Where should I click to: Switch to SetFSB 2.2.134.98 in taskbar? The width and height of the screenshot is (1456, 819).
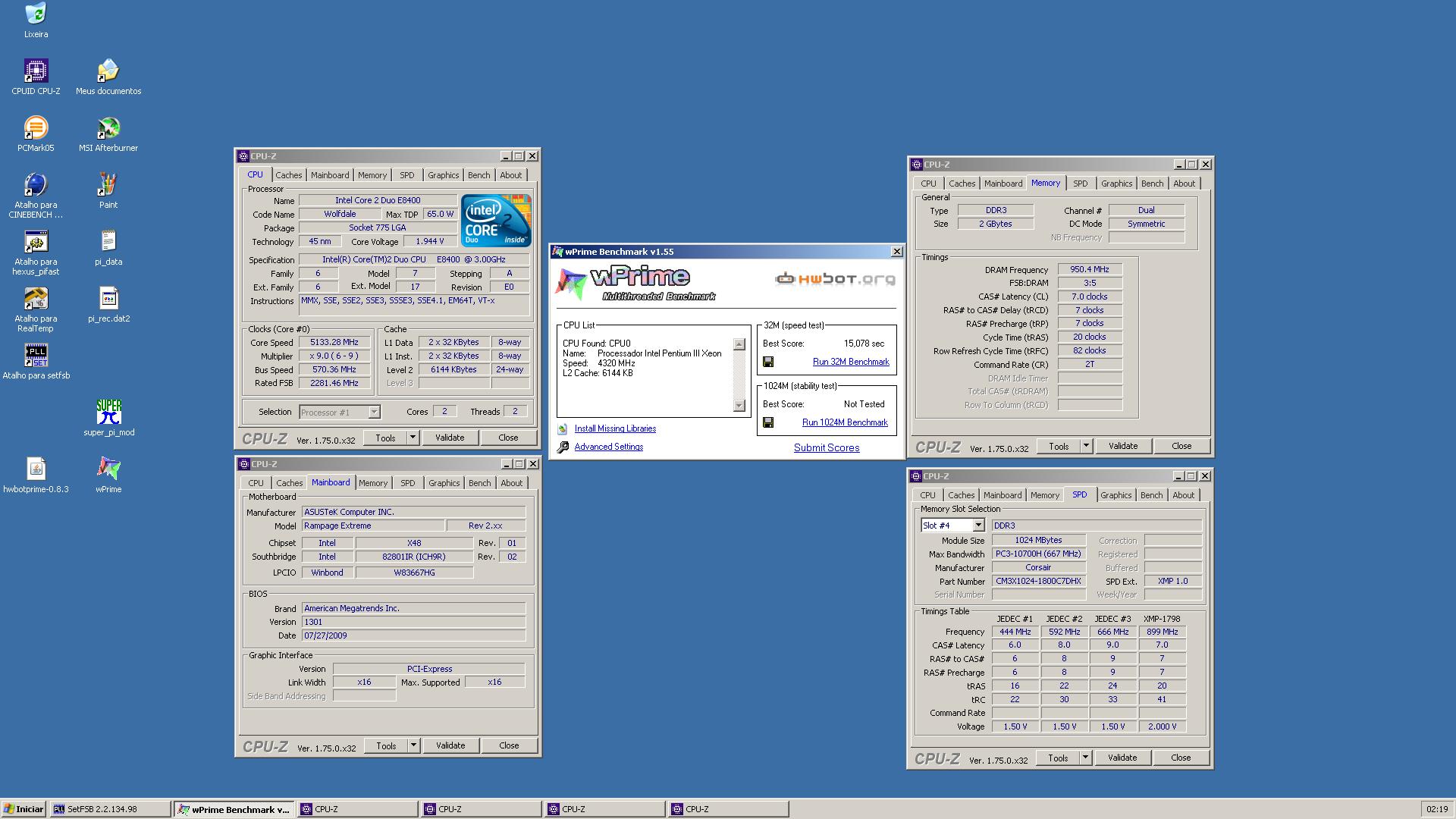(x=110, y=809)
